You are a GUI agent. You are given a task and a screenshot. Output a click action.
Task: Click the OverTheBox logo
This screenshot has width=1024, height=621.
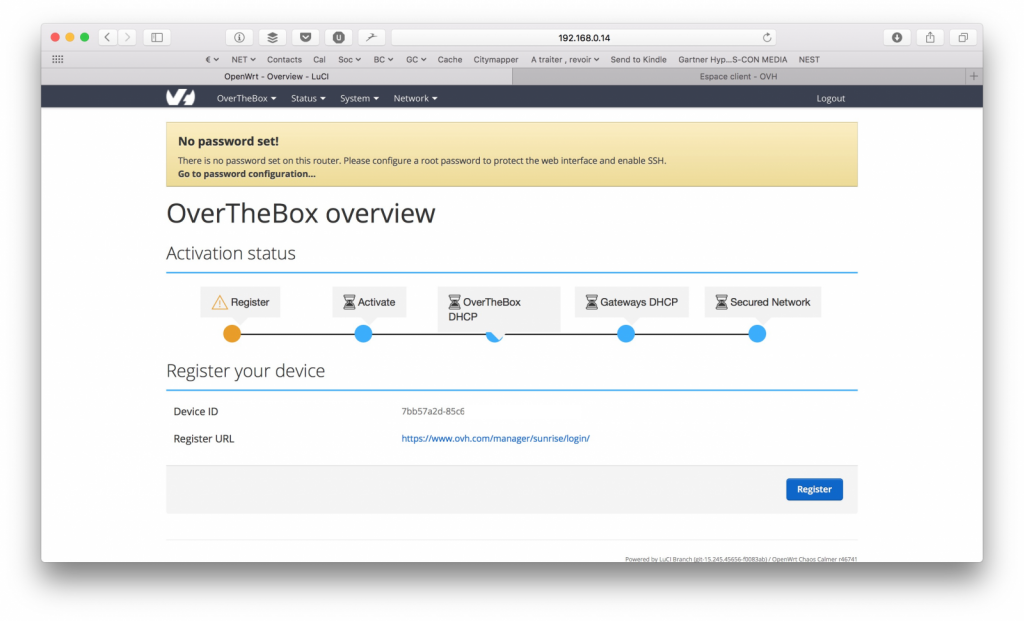point(180,98)
